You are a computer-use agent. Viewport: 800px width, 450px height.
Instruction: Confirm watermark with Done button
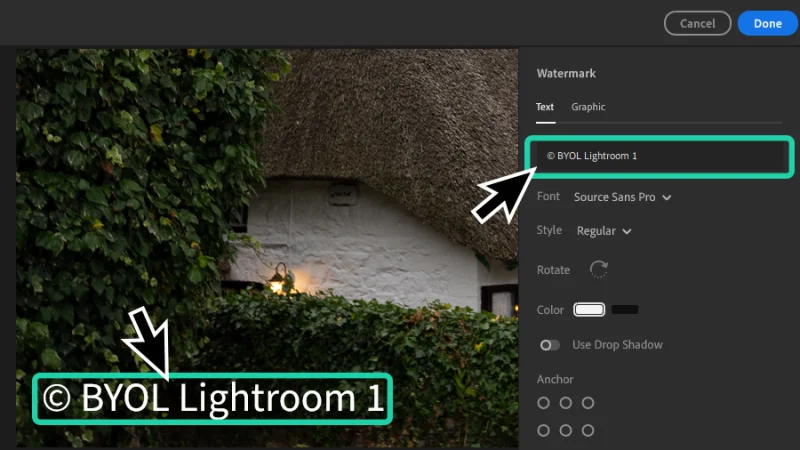[768, 23]
